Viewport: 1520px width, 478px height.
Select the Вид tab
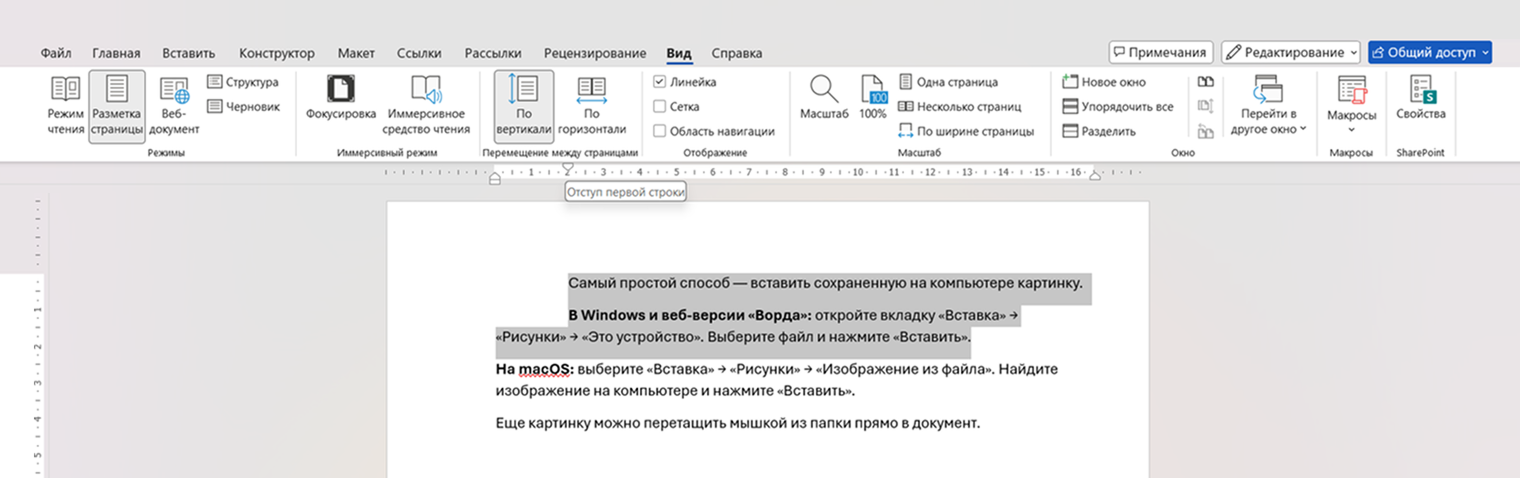point(678,53)
